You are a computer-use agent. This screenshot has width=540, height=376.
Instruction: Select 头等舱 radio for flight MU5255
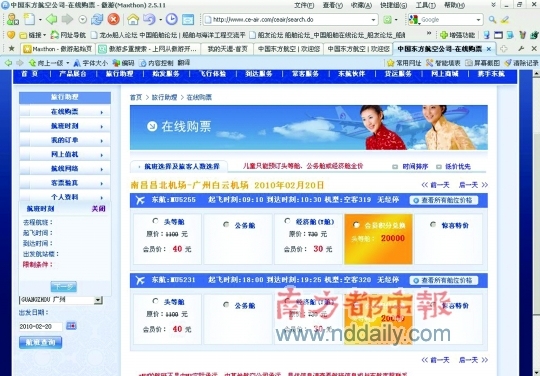pos(155,221)
